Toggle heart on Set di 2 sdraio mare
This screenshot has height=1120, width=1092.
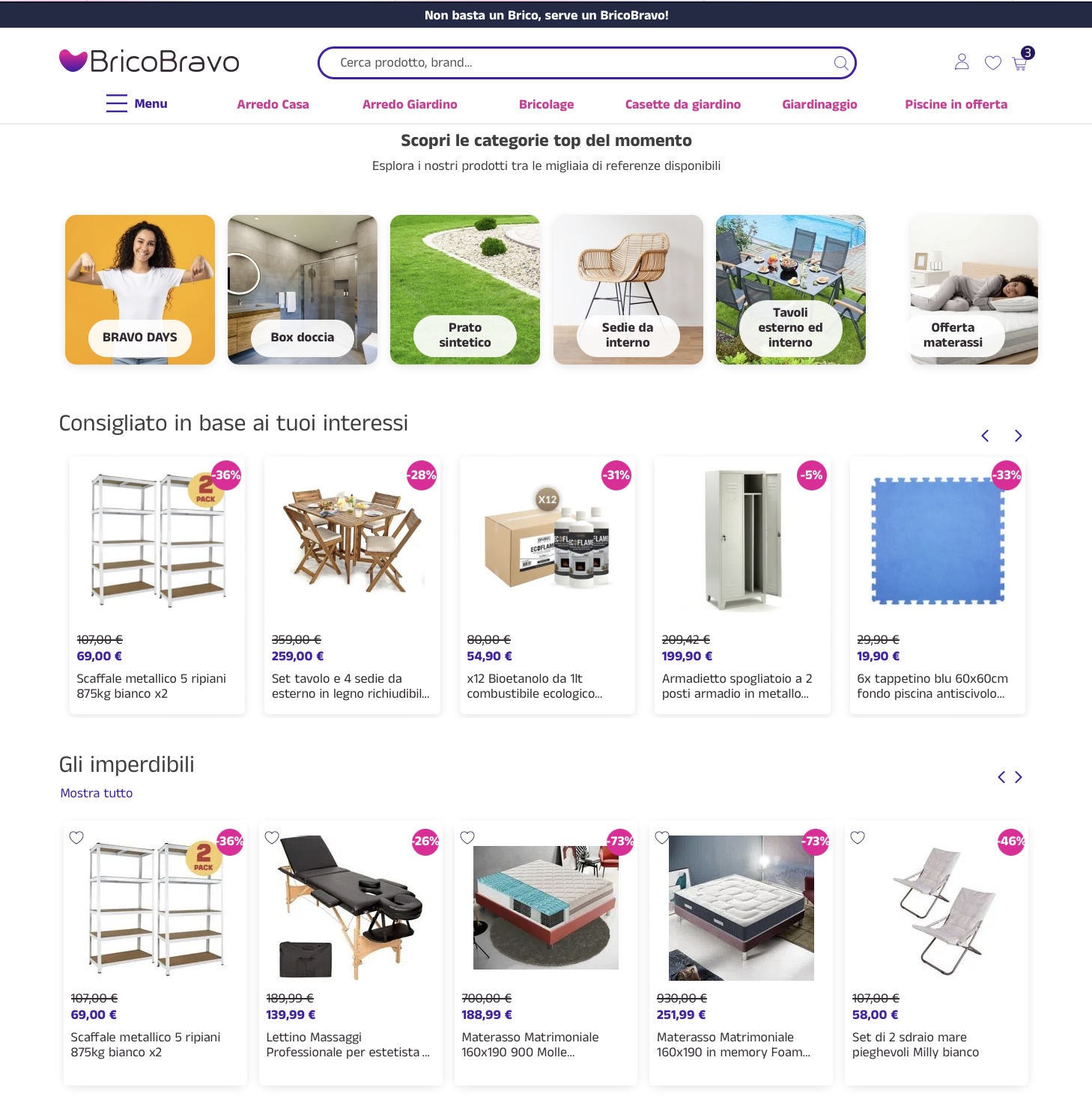858,838
